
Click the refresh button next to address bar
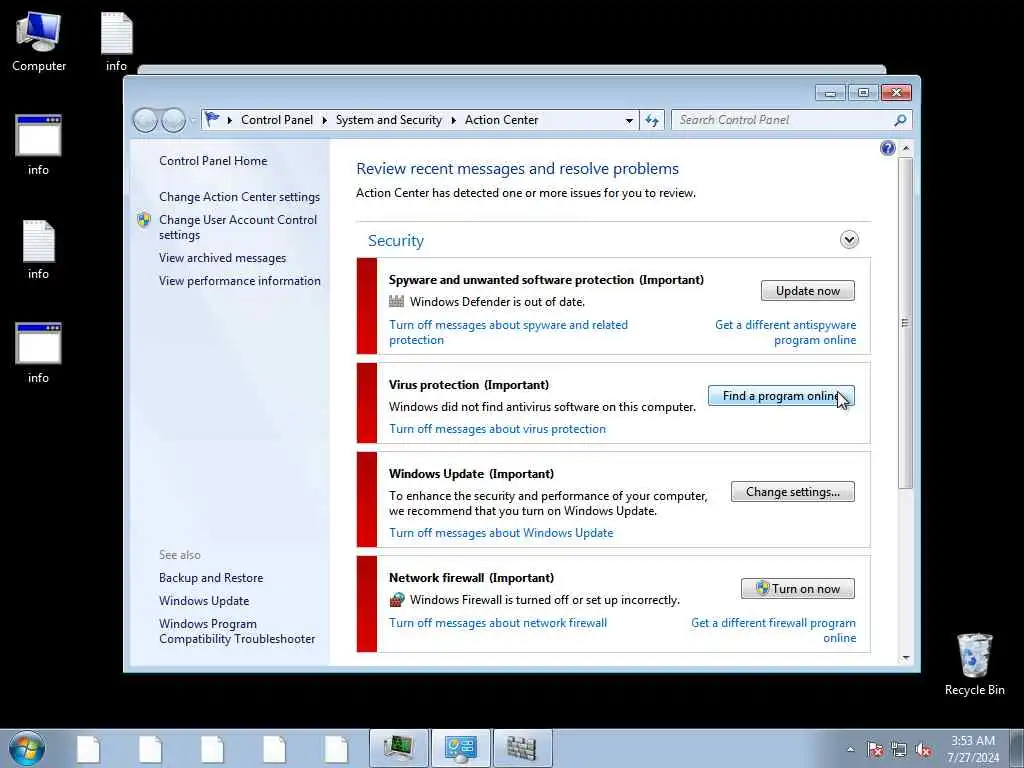click(652, 120)
